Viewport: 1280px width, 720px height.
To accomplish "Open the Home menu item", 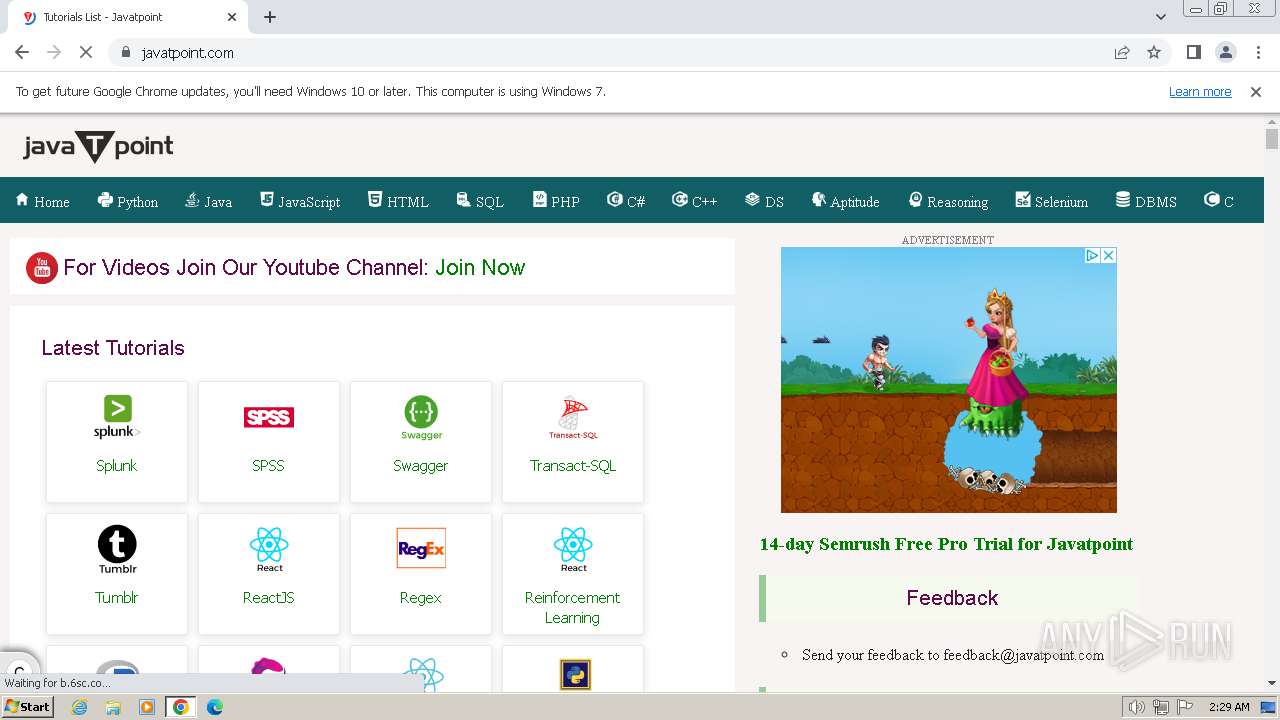I will (43, 201).
